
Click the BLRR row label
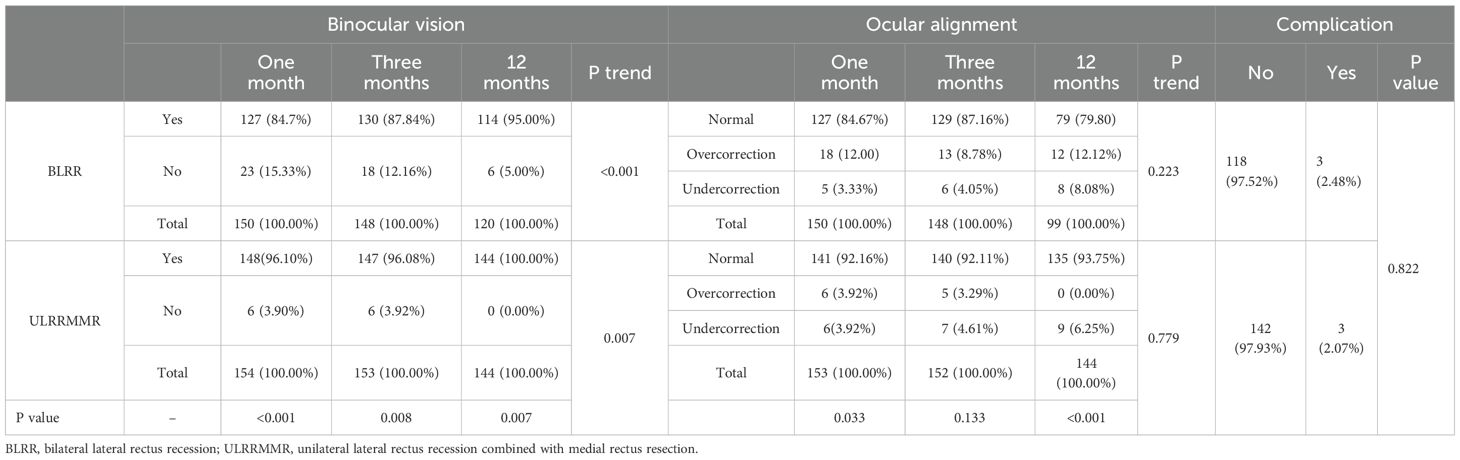pyautogui.click(x=63, y=171)
